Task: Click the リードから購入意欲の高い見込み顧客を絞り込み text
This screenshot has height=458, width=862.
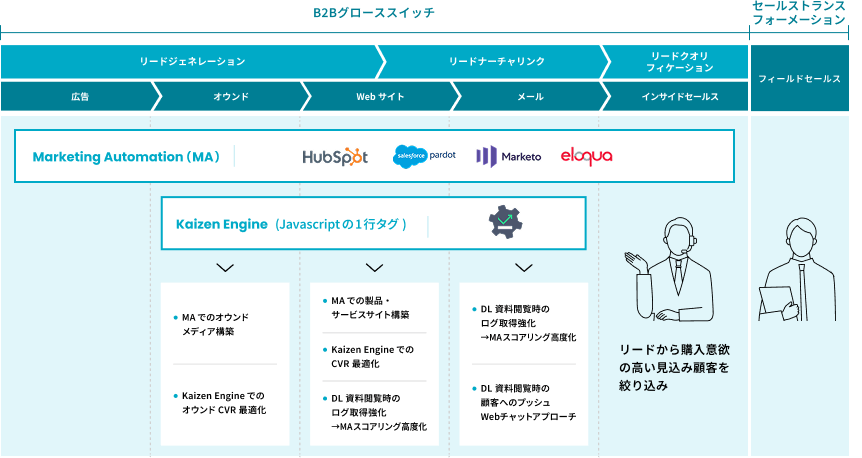Action: tap(675, 368)
